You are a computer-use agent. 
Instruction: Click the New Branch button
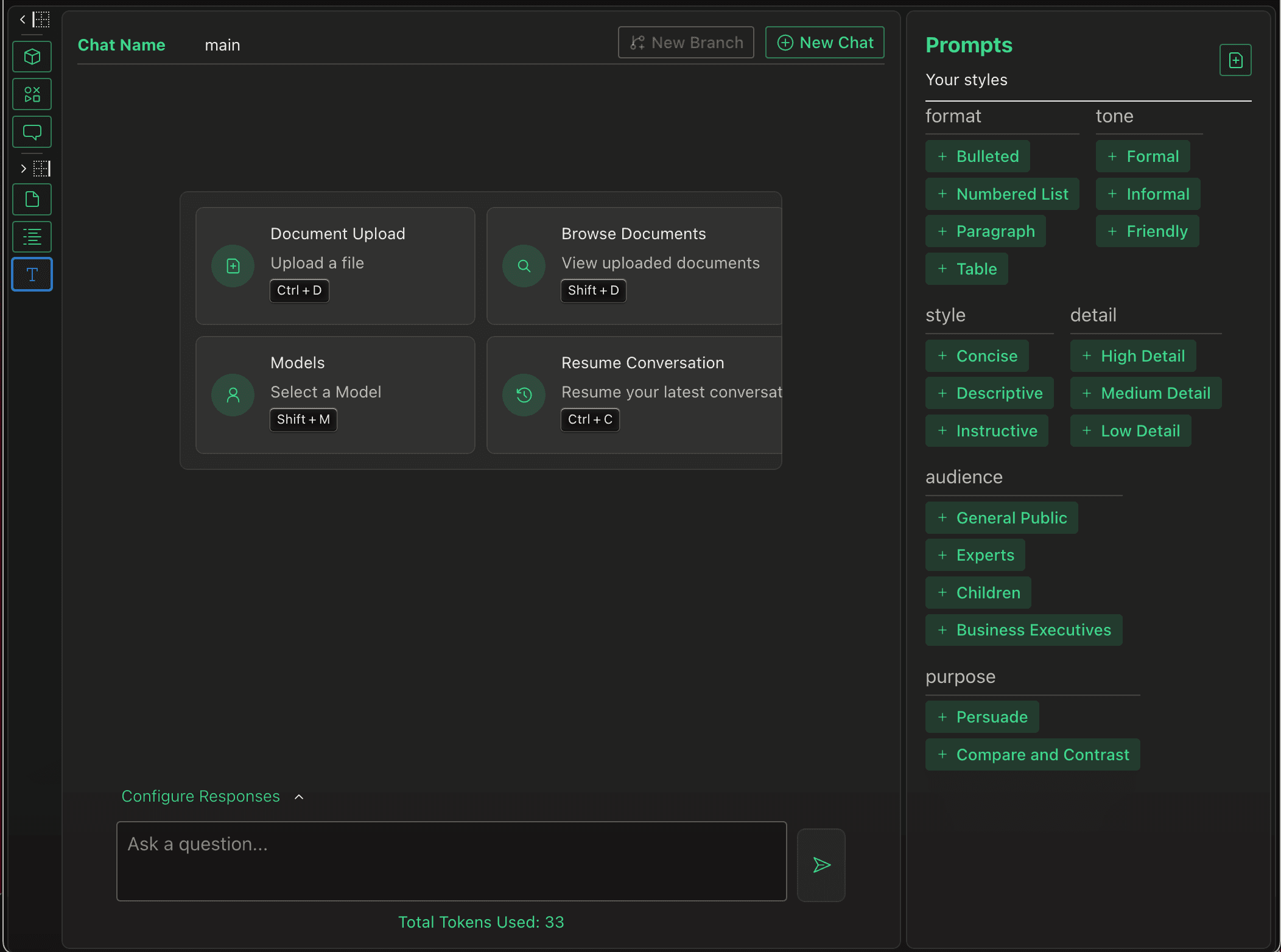686,43
